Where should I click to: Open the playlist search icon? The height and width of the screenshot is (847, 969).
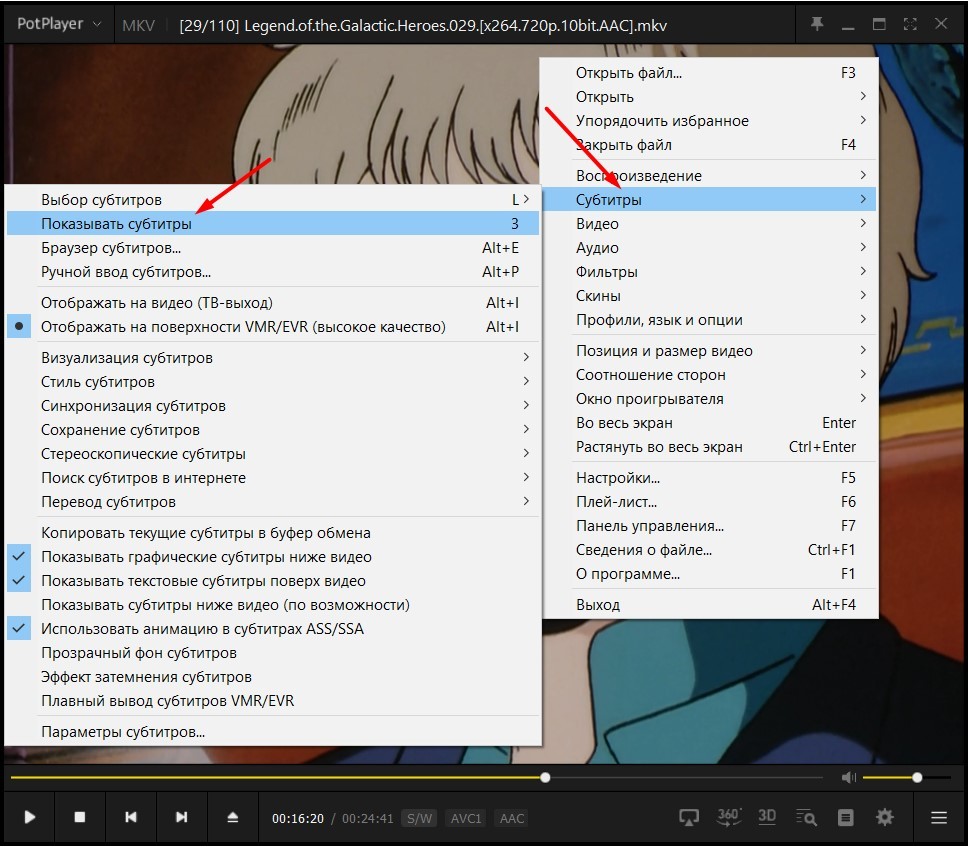pyautogui.click(x=806, y=817)
